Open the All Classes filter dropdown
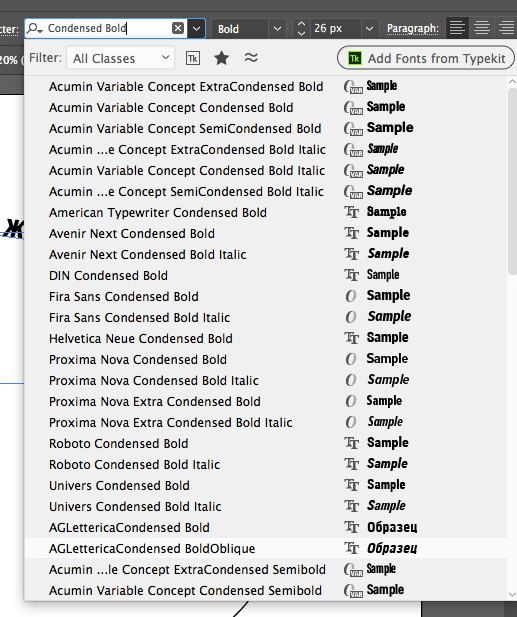 click(120, 58)
